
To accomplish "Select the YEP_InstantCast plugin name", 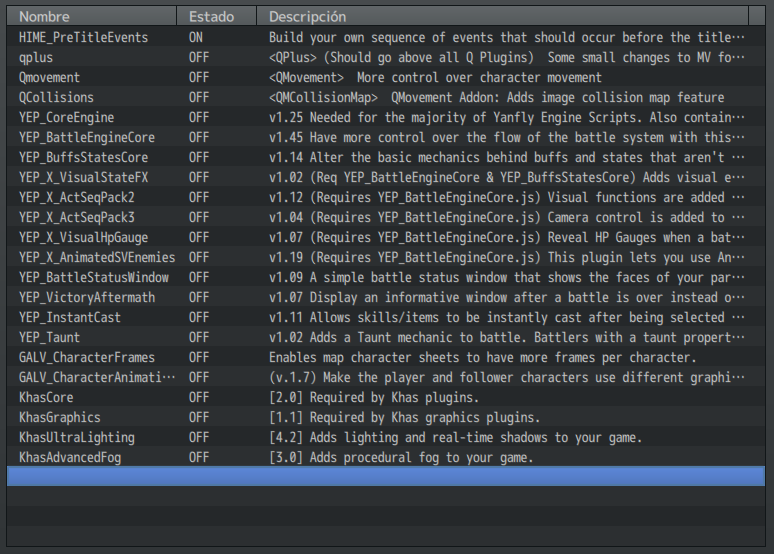I will [x=70, y=317].
